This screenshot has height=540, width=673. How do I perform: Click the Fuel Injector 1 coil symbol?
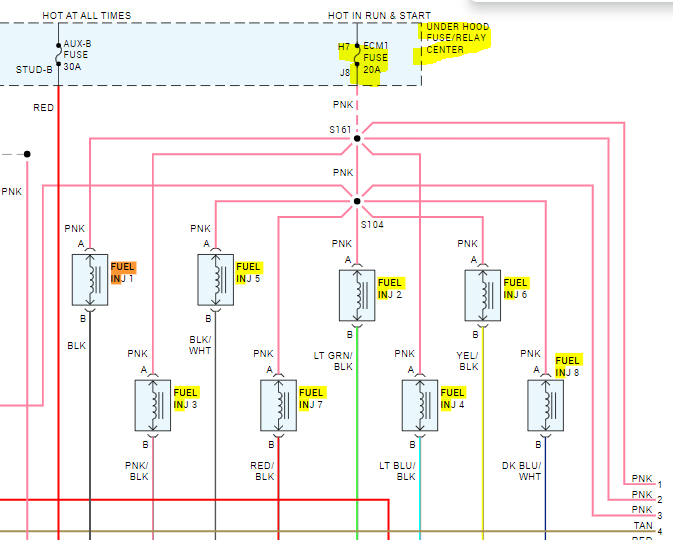91,280
